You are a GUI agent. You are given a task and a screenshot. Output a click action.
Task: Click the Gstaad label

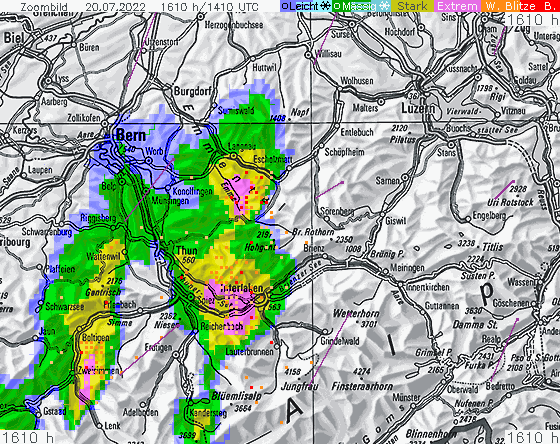(x=55, y=411)
